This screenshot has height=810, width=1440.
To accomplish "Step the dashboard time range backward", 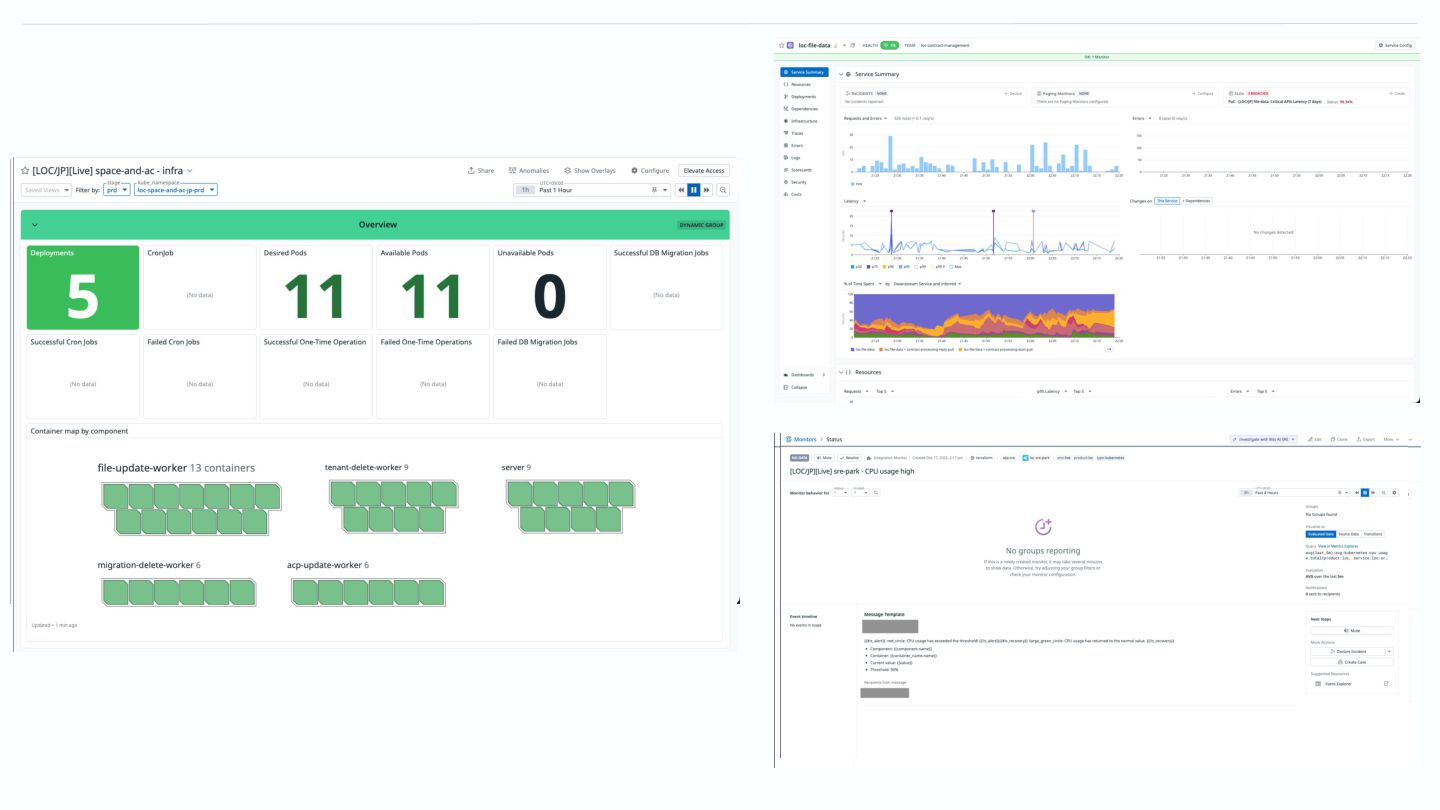I will (x=681, y=190).
